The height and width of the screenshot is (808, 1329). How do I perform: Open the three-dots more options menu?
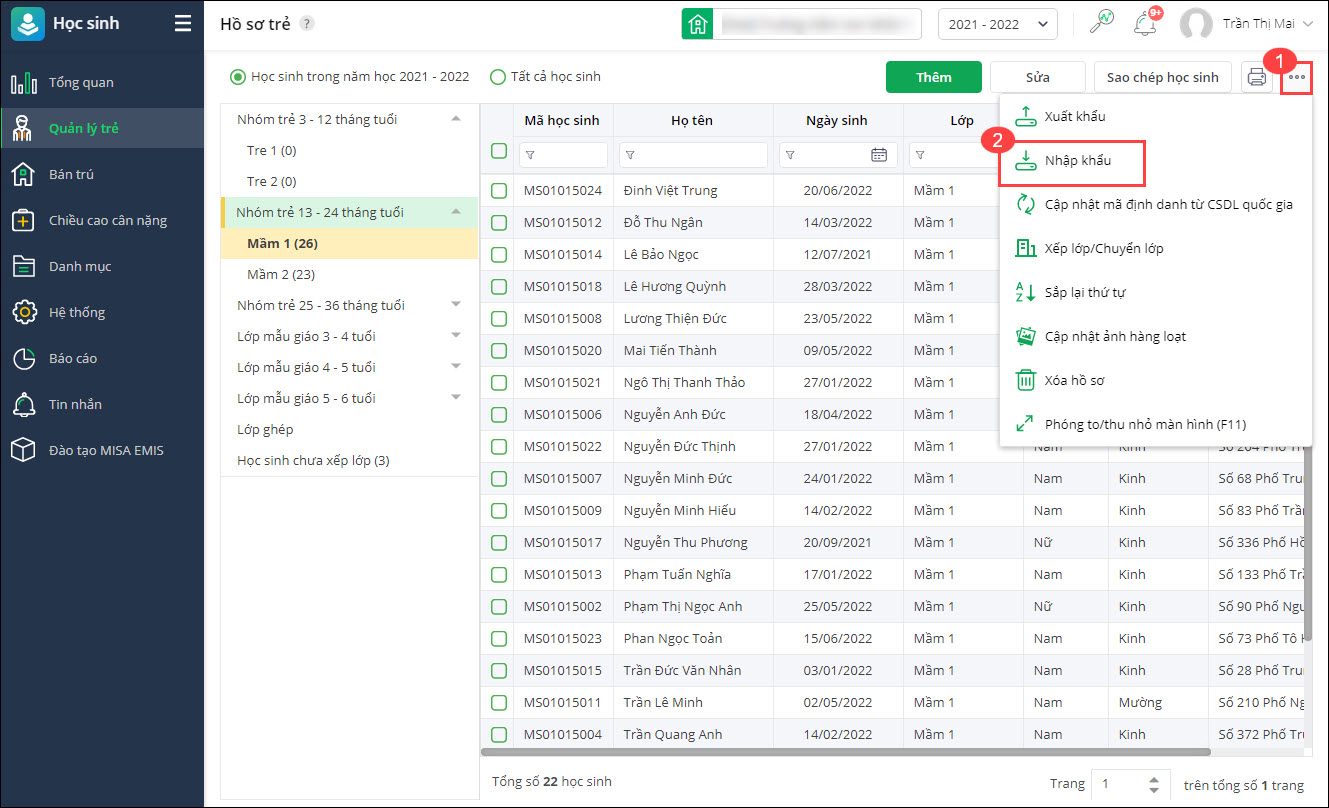(1297, 77)
